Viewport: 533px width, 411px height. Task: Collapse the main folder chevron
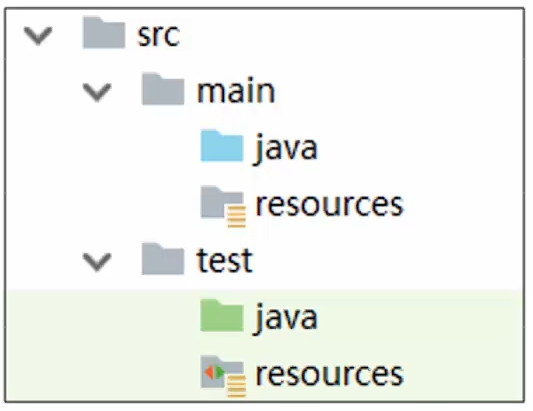tap(97, 92)
